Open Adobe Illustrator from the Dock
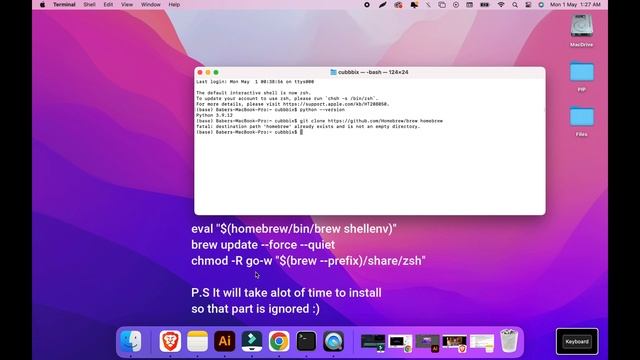 tap(224, 341)
